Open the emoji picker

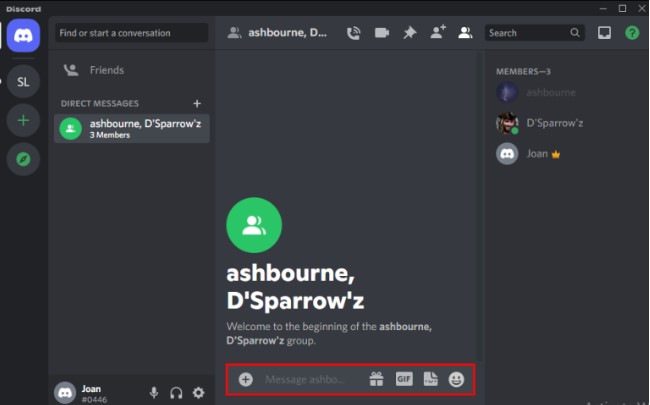(456, 379)
